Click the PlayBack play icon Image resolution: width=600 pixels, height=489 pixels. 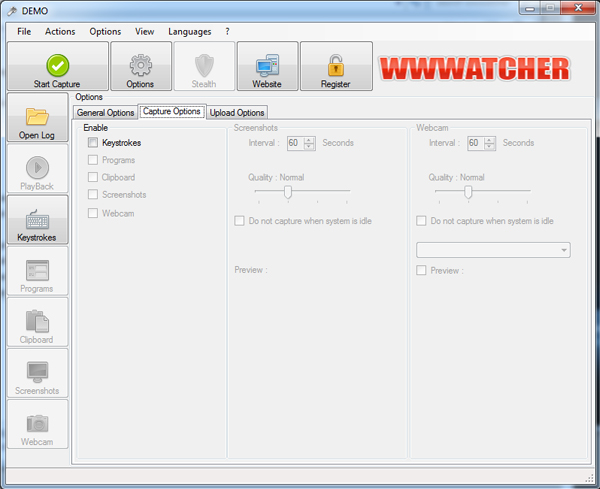(x=37, y=168)
